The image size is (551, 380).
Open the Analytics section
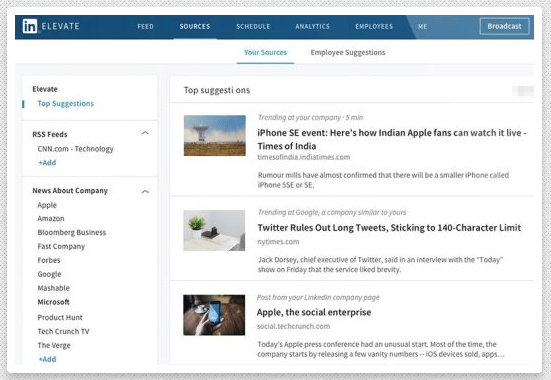[x=312, y=26]
